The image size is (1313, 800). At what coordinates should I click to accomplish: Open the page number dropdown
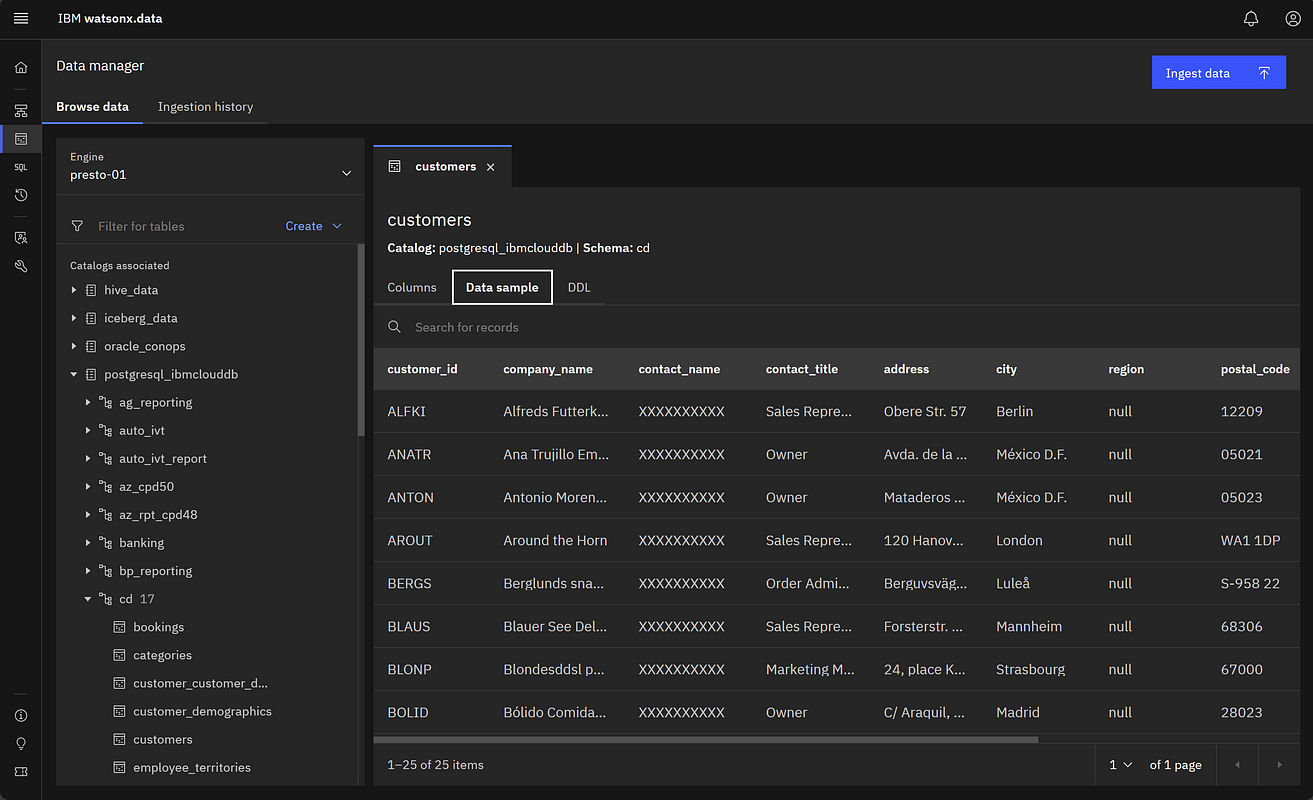click(x=1120, y=765)
